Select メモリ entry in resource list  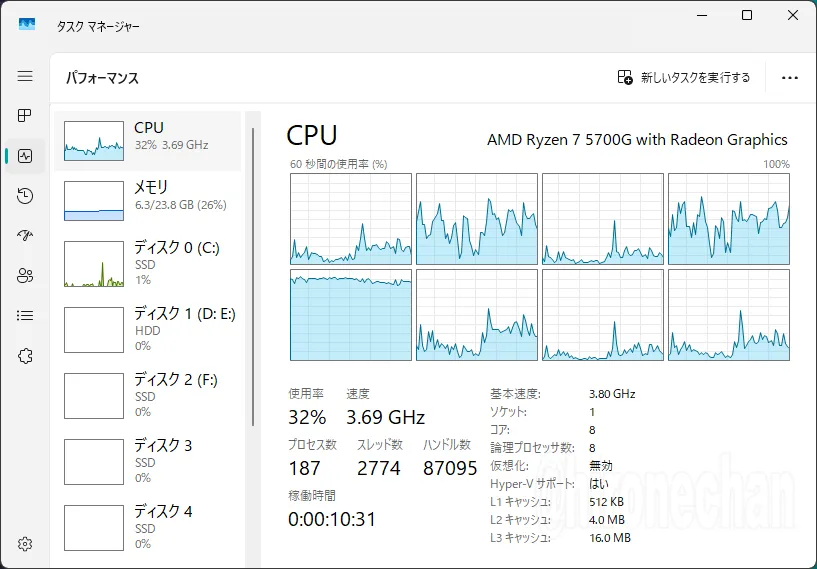click(147, 201)
